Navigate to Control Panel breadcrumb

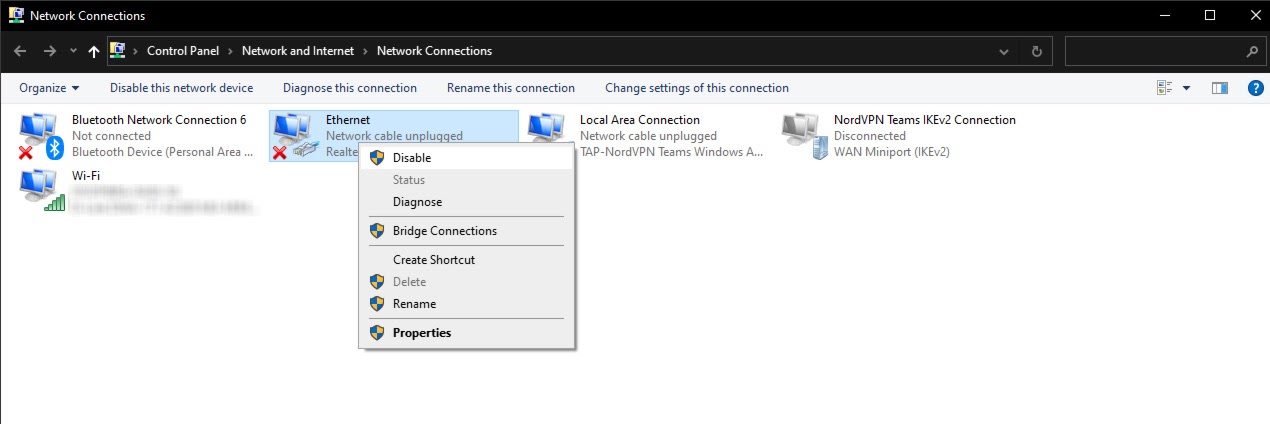pyautogui.click(x=183, y=51)
